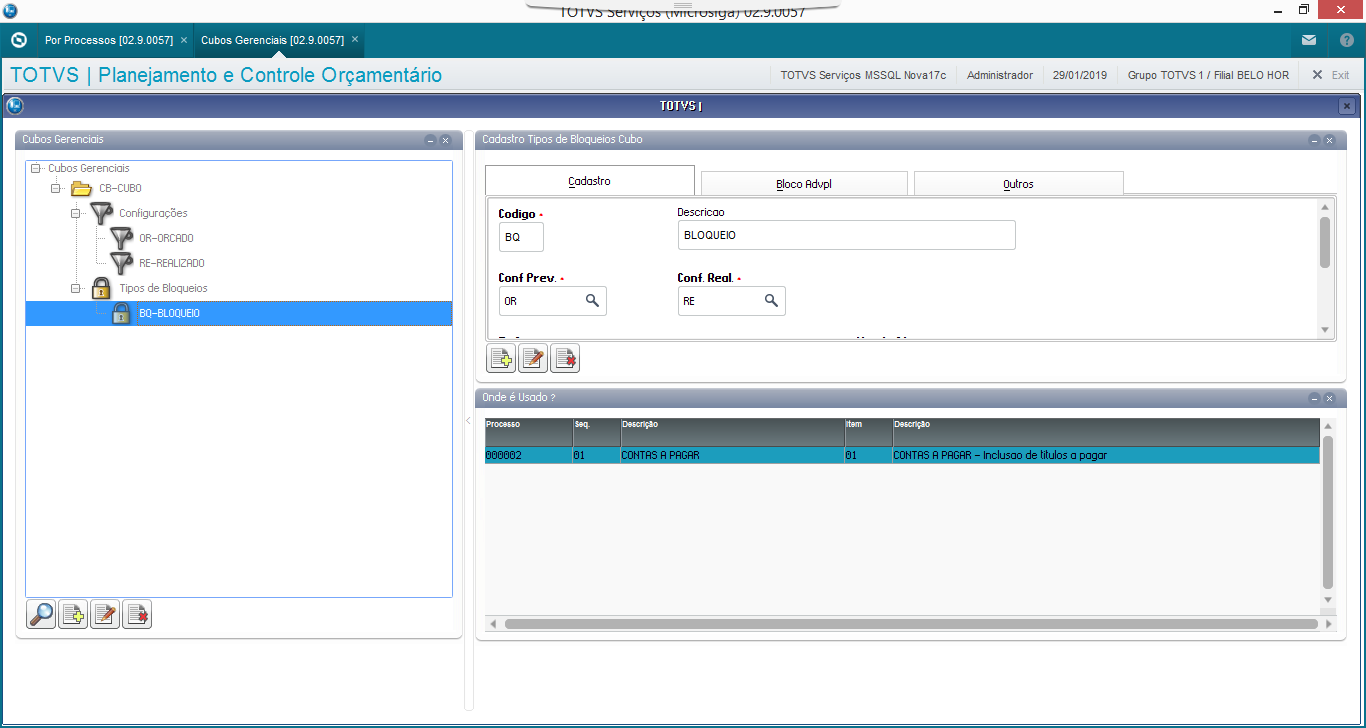Click the TOTVS logo icon in the tab bar
This screenshot has width=1366, height=728.
click(18, 40)
